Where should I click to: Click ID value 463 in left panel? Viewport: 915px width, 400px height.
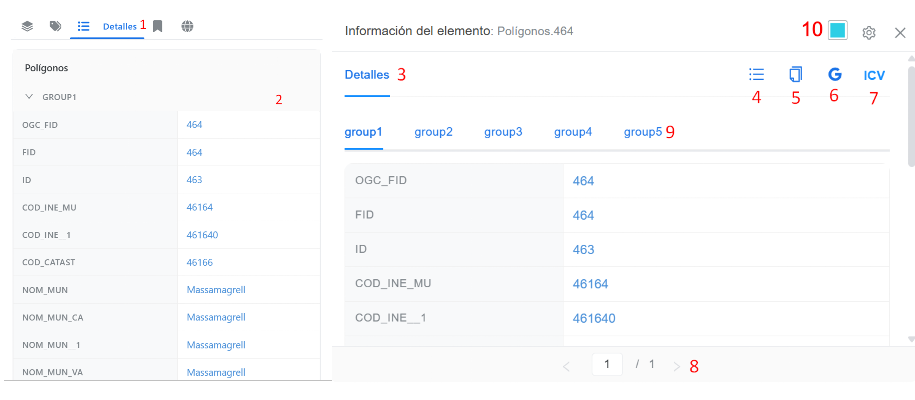pos(194,180)
